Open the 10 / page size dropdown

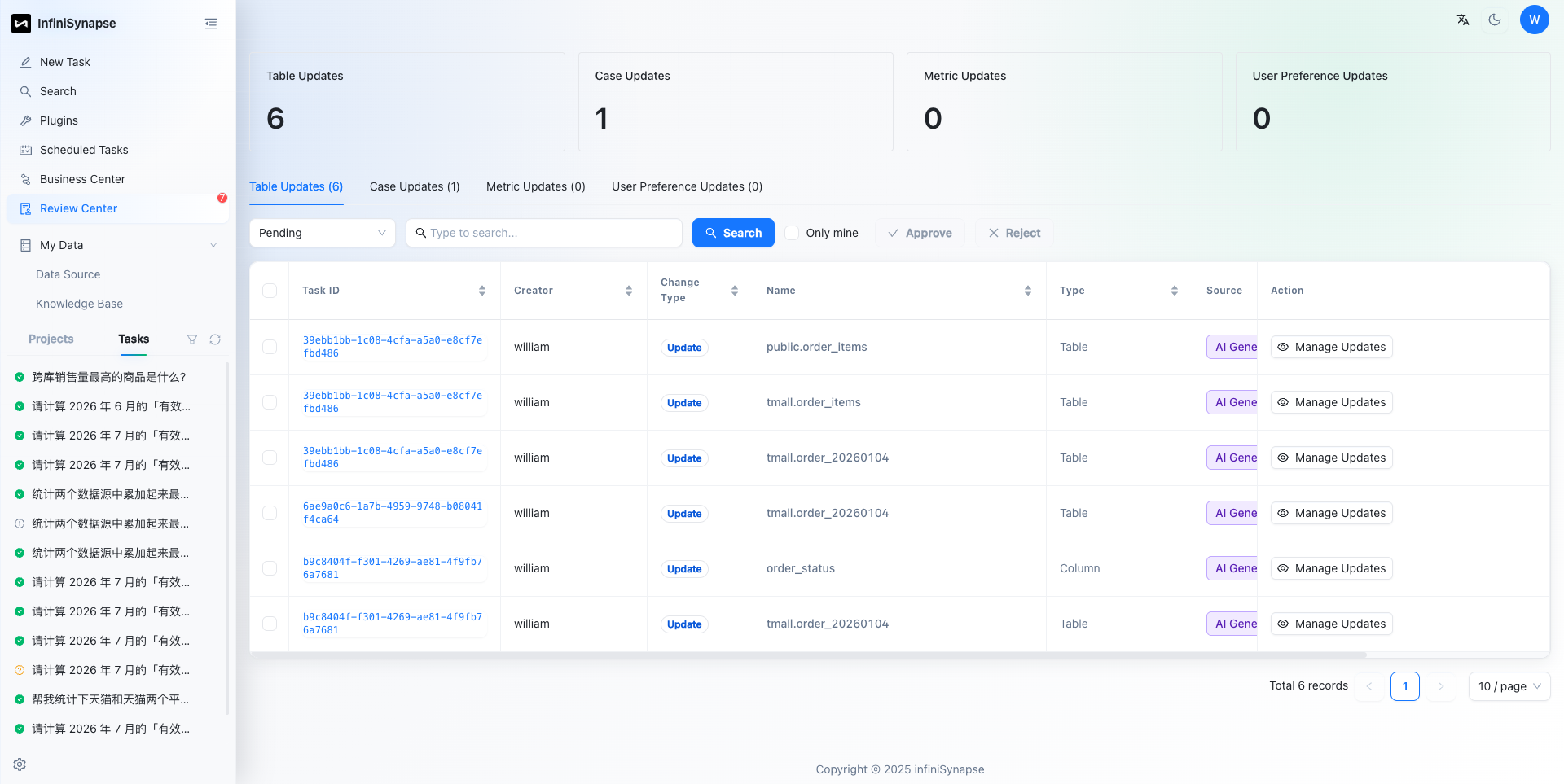tap(1509, 686)
